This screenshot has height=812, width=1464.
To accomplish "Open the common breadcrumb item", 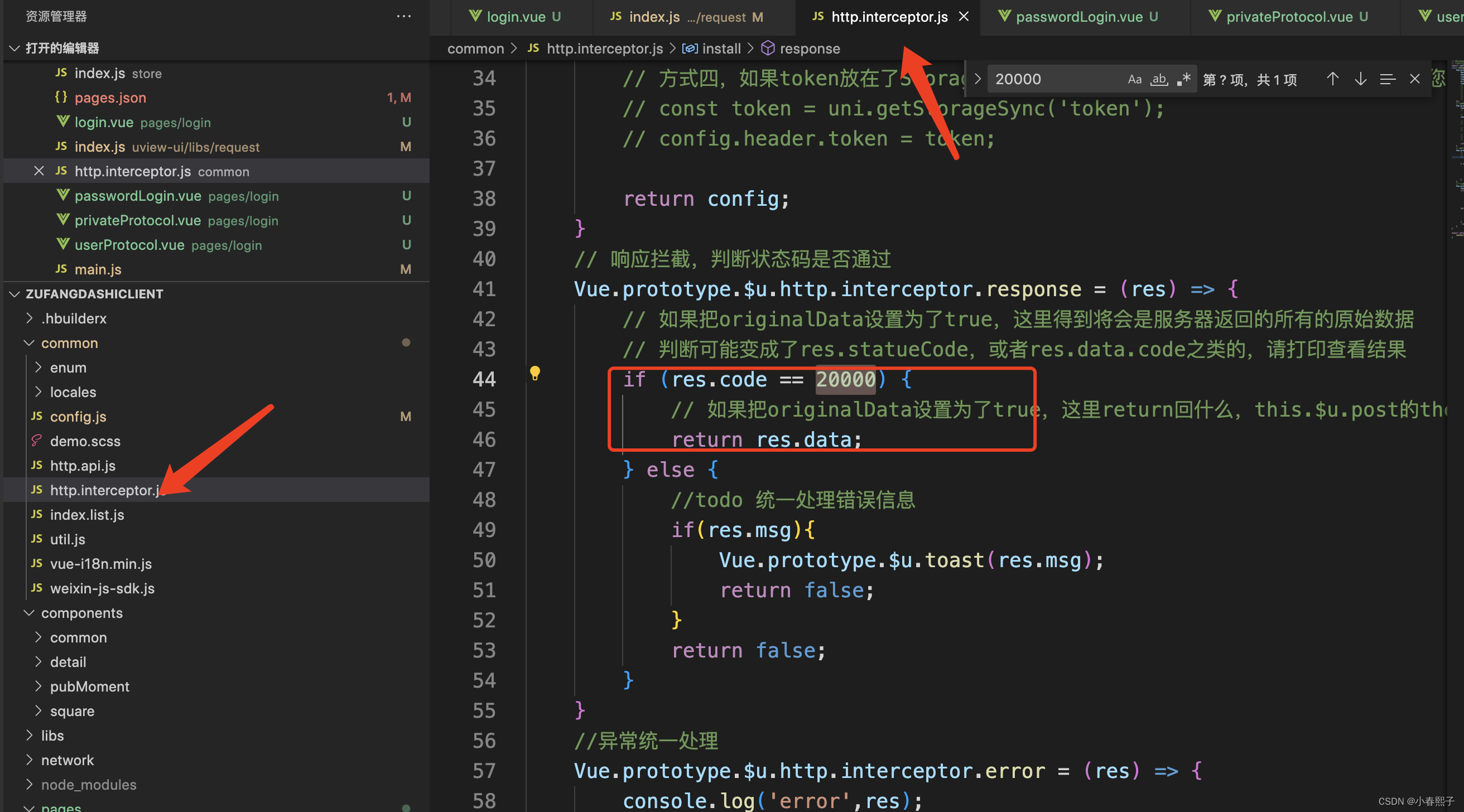I will (x=476, y=49).
